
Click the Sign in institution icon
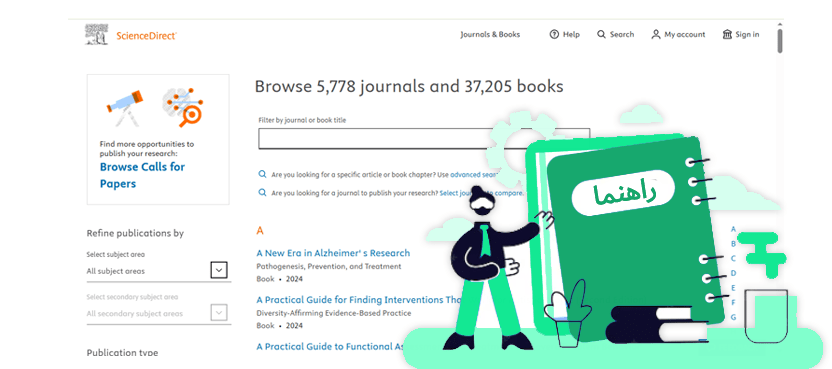coord(727,35)
